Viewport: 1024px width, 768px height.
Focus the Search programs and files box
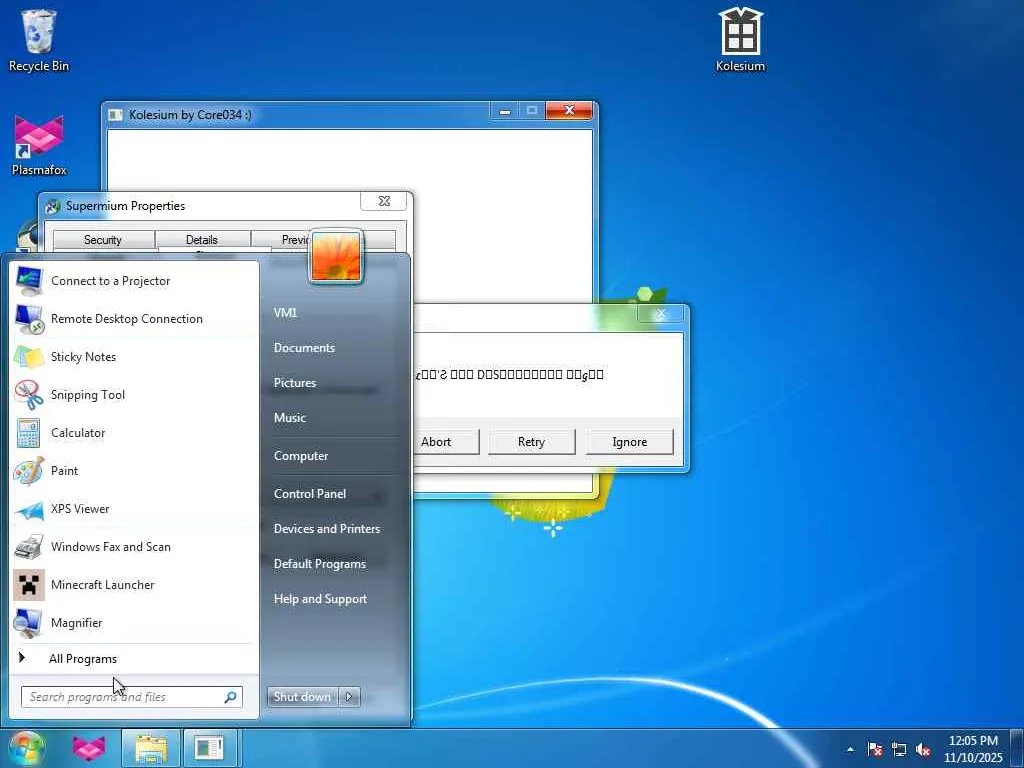click(131, 697)
